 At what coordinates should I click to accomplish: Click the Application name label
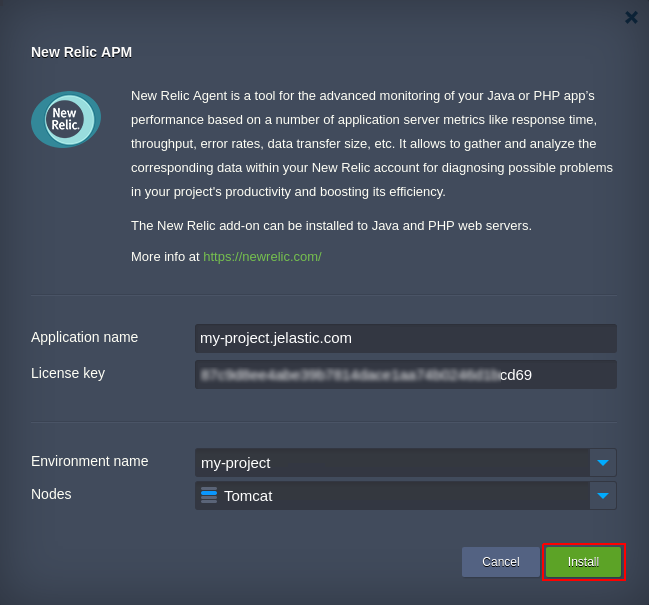[x=84, y=337]
